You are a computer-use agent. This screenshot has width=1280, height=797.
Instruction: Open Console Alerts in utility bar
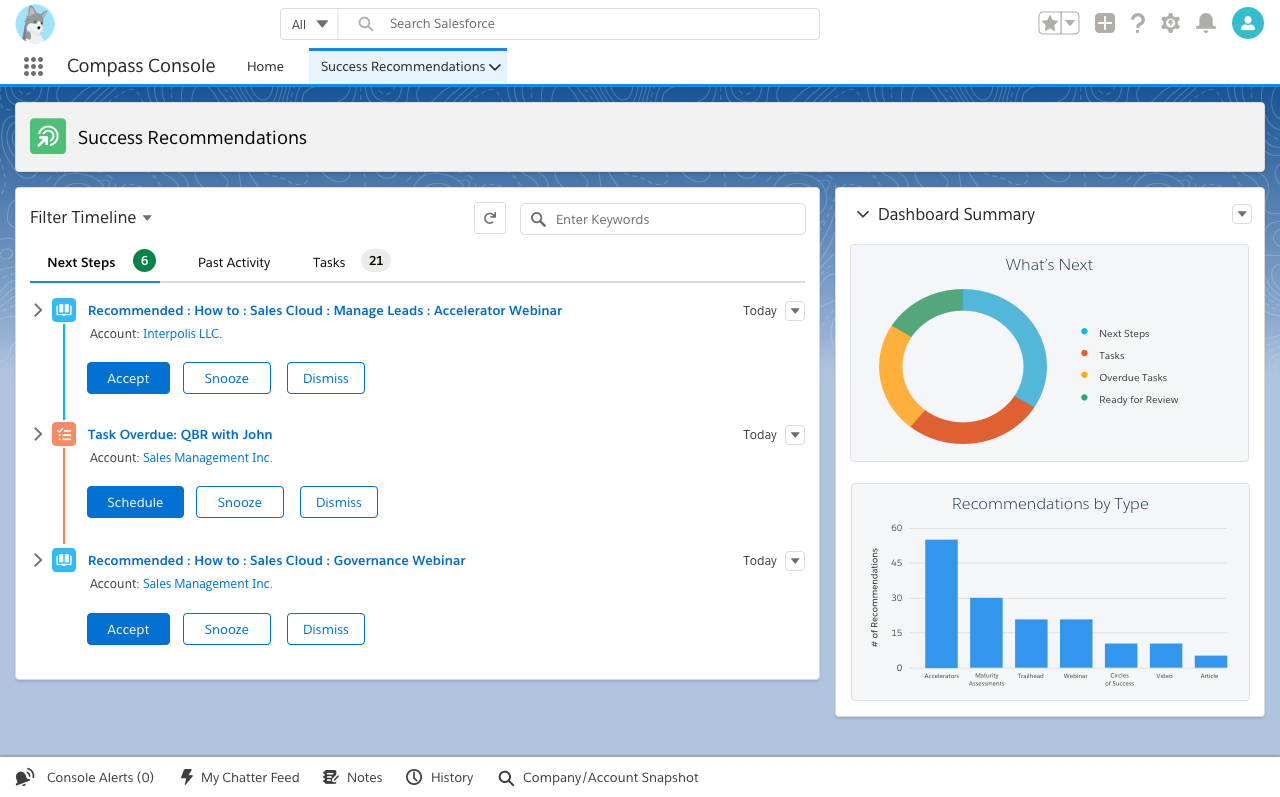tap(85, 777)
